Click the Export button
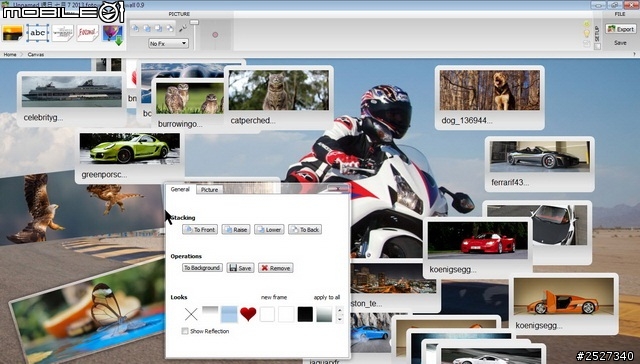Viewport: 640px width, 364px height. tap(620, 29)
